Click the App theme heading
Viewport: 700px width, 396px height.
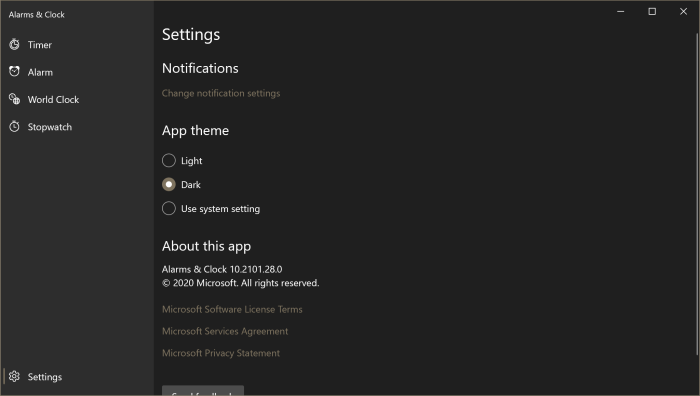pyautogui.click(x=196, y=131)
